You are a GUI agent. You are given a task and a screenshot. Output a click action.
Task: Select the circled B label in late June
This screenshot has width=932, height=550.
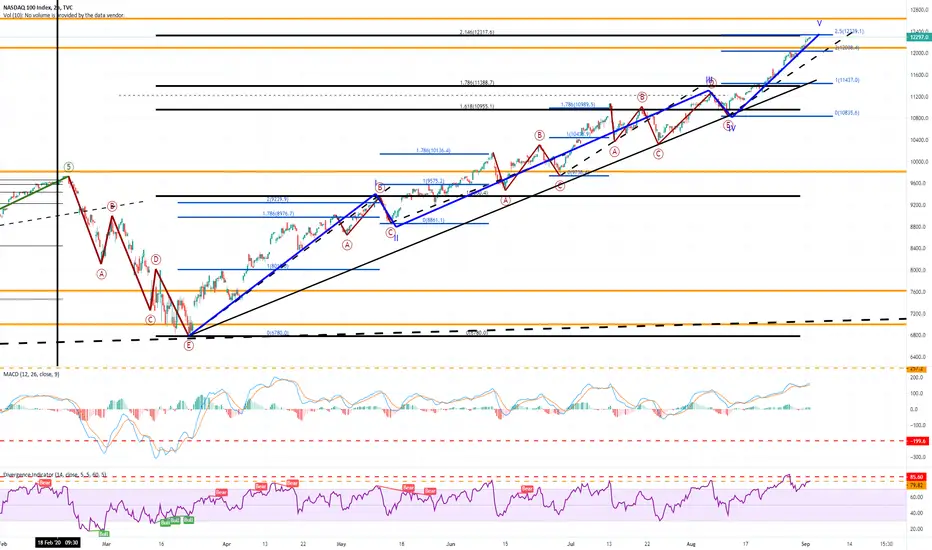click(539, 136)
